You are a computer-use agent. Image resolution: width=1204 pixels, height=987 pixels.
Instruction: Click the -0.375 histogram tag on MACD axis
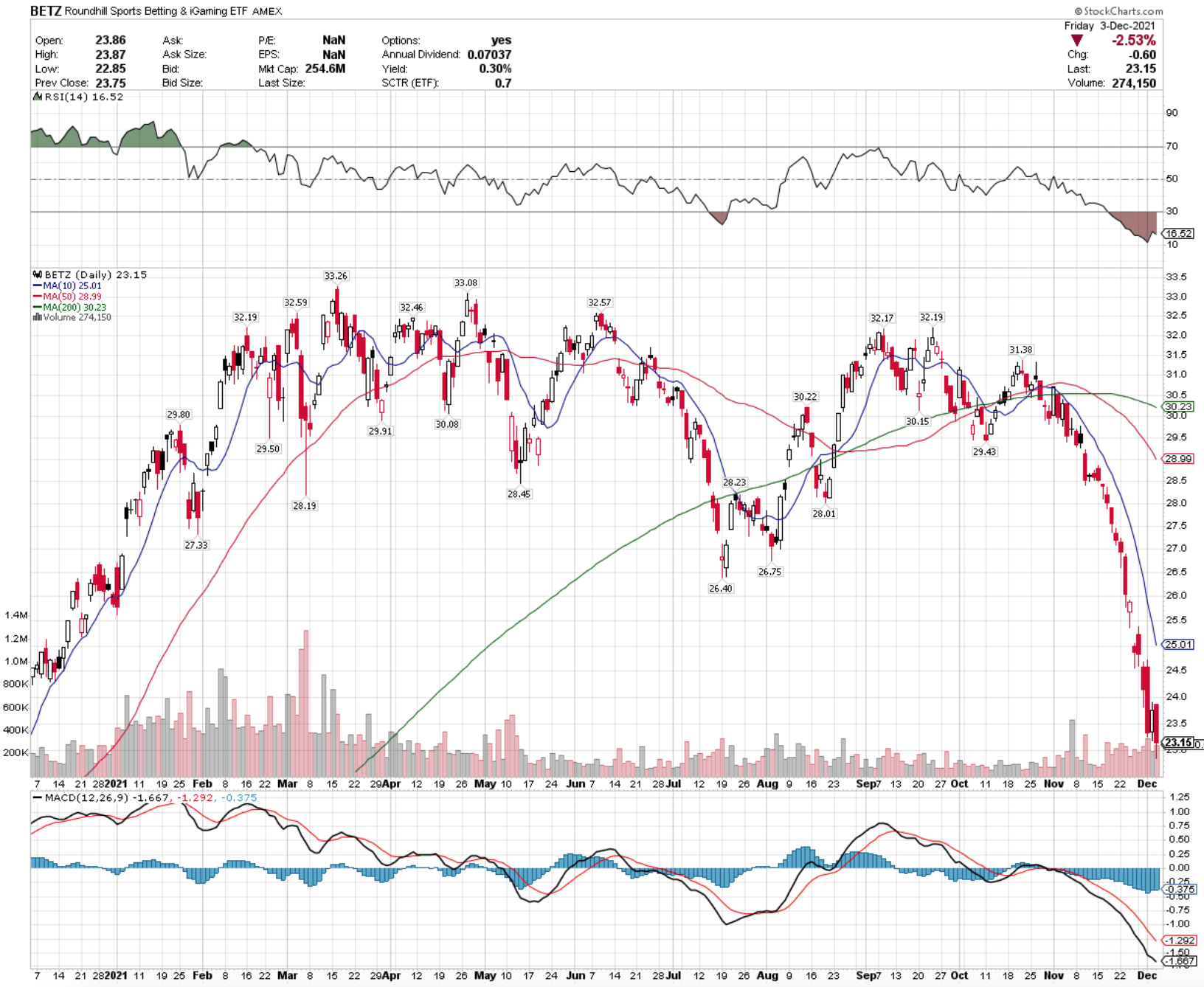[1180, 890]
